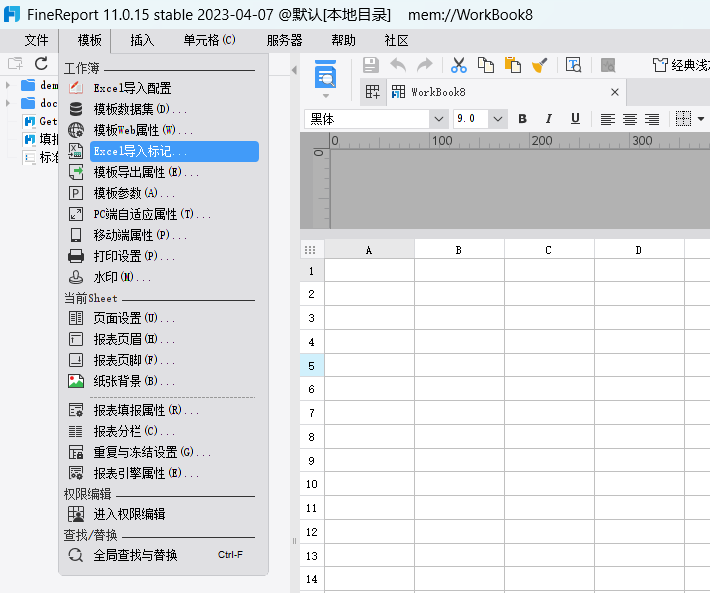The image size is (710, 593).
Task: Click the Redo arrow icon
Action: point(425,65)
